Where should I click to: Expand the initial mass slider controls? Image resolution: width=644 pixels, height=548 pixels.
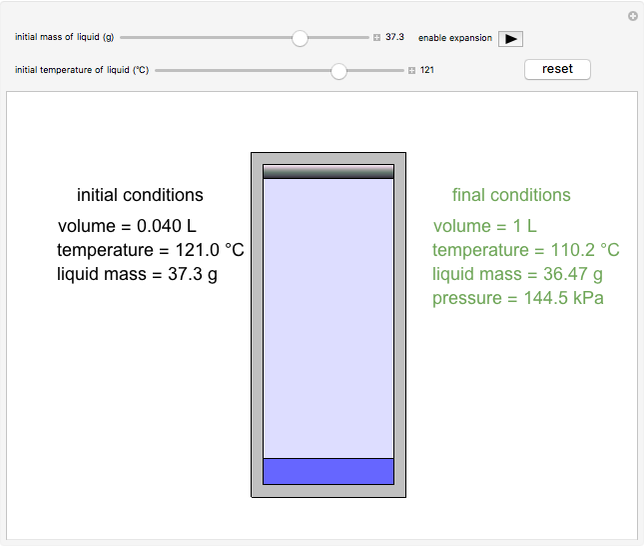(377, 38)
